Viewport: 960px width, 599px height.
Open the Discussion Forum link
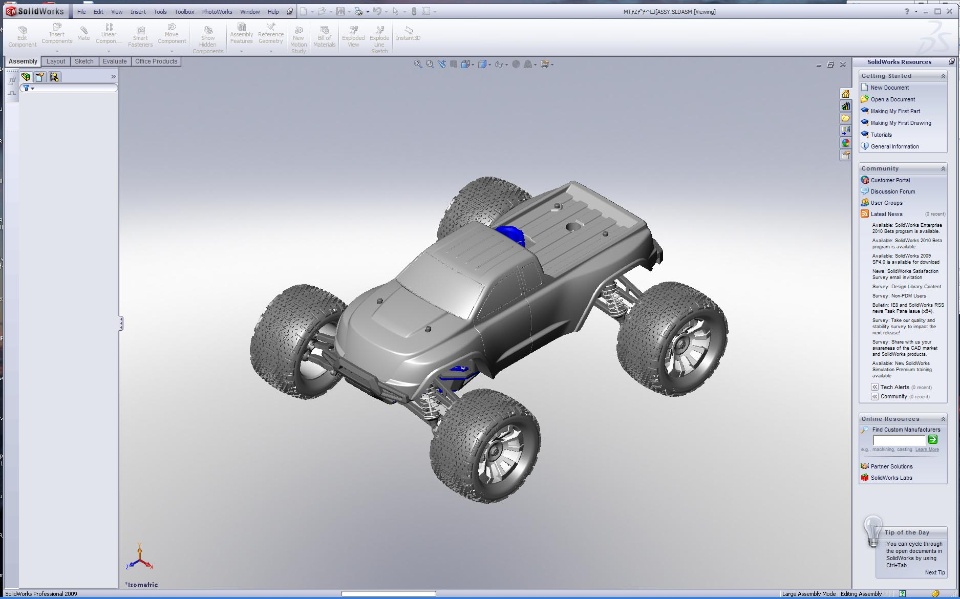[x=893, y=192]
